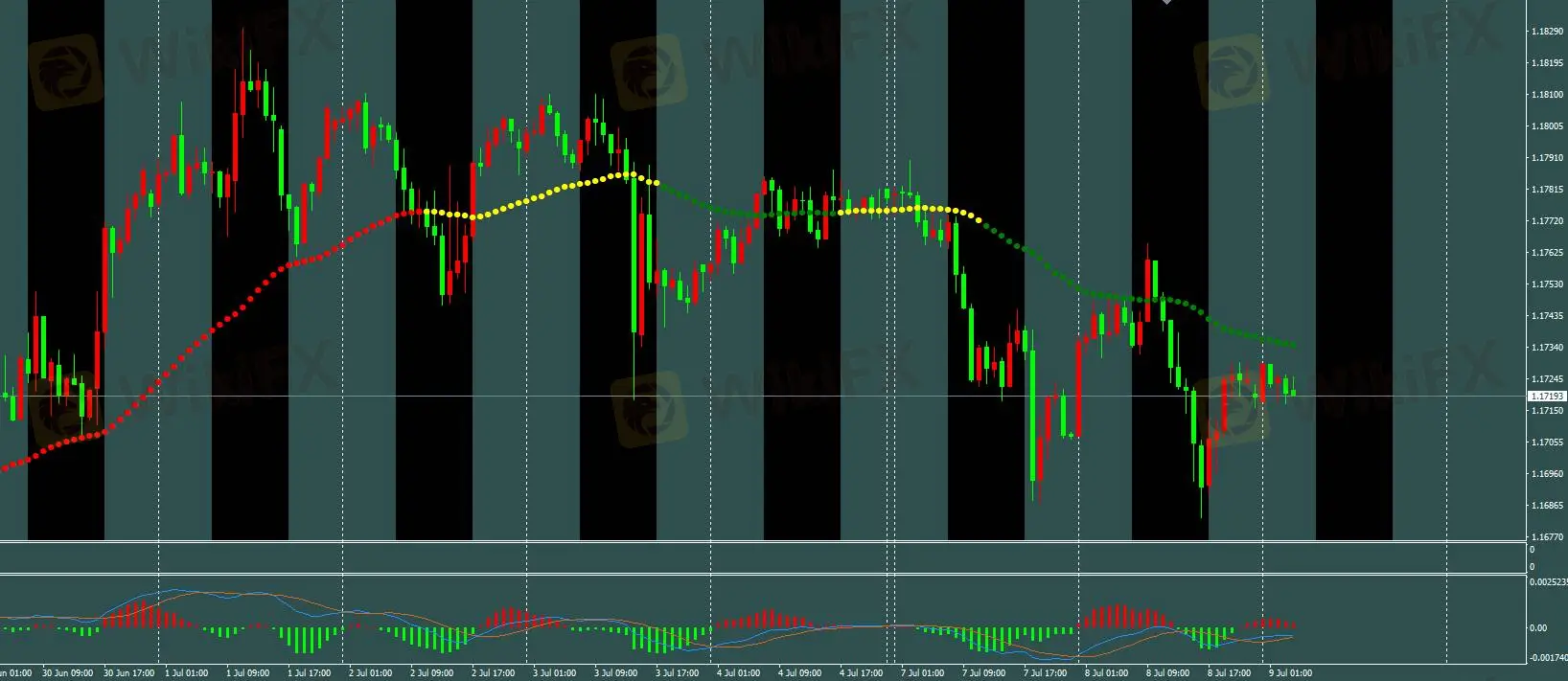Click the 4 Jul 17:00 time label
The height and width of the screenshot is (681, 1568).
tap(861, 673)
